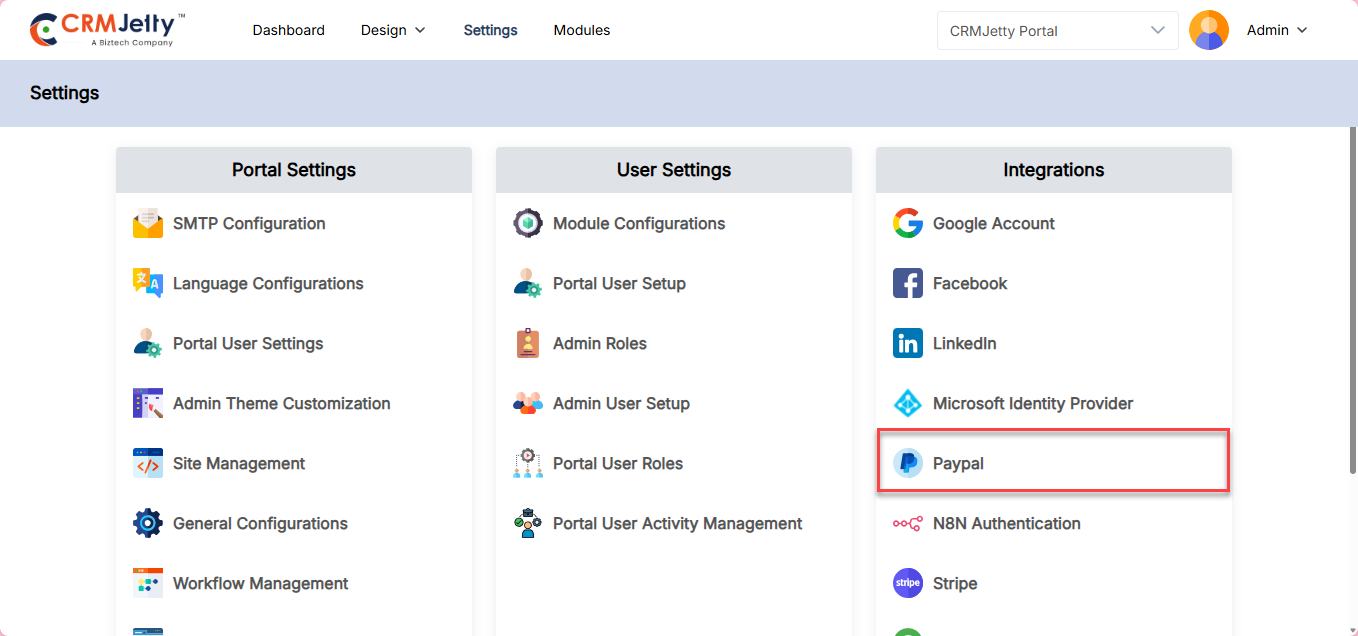Go to the Dashboard menu item
Image resolution: width=1358 pixels, height=636 pixels.
point(288,30)
